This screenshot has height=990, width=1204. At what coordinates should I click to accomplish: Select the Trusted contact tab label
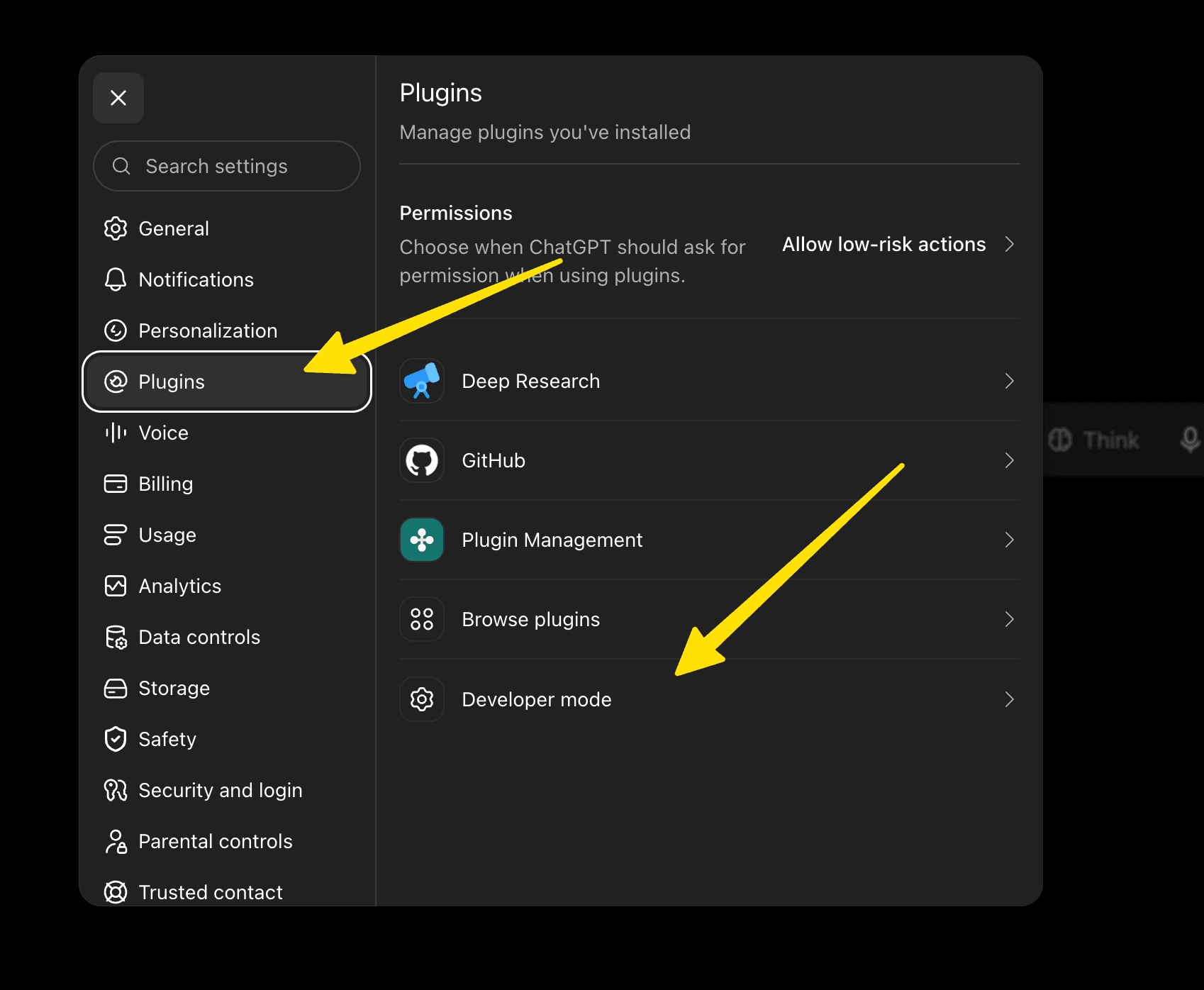(x=211, y=892)
